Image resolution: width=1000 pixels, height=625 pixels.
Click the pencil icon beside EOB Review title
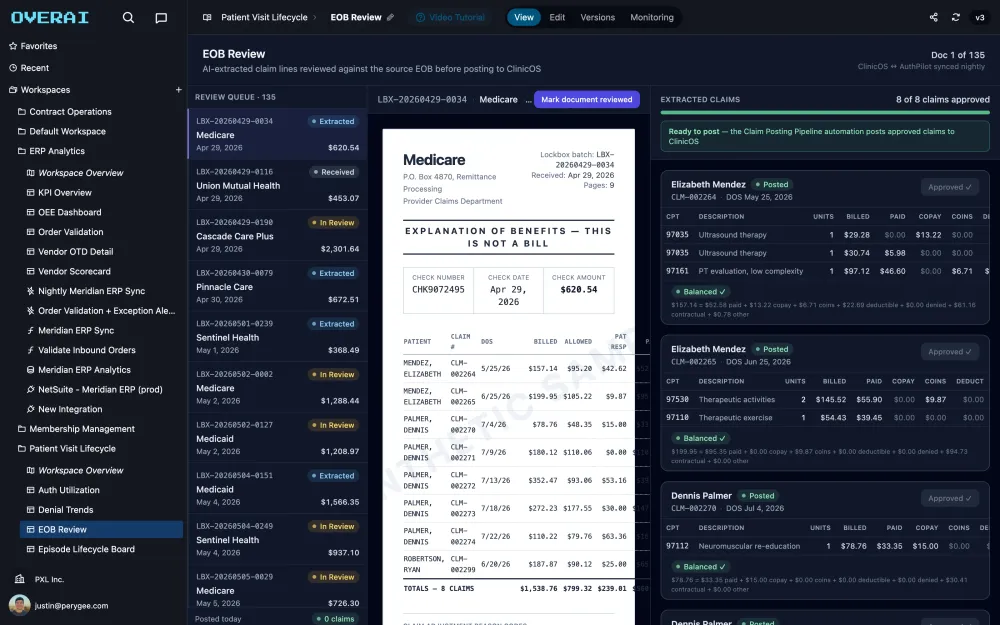[x=390, y=17]
